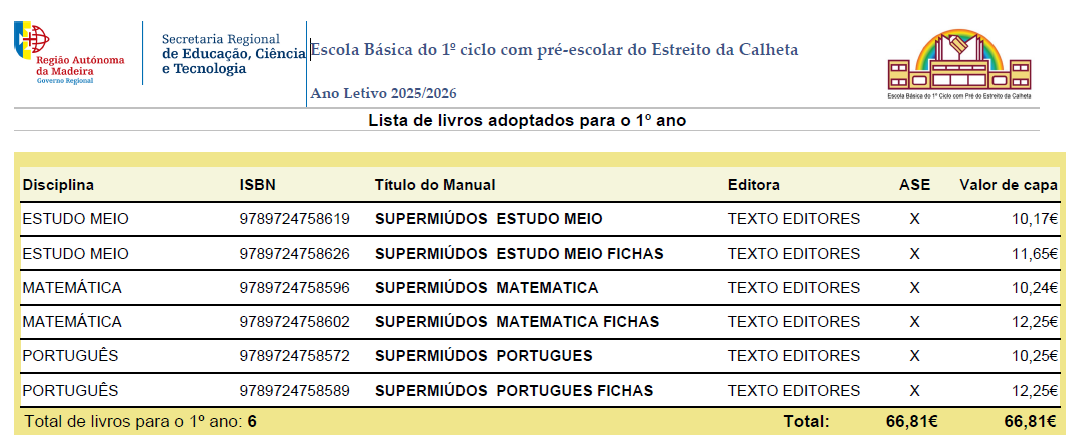Click ISBN 9789724758619 in first row
This screenshot has width=1085, height=448.
point(295,219)
